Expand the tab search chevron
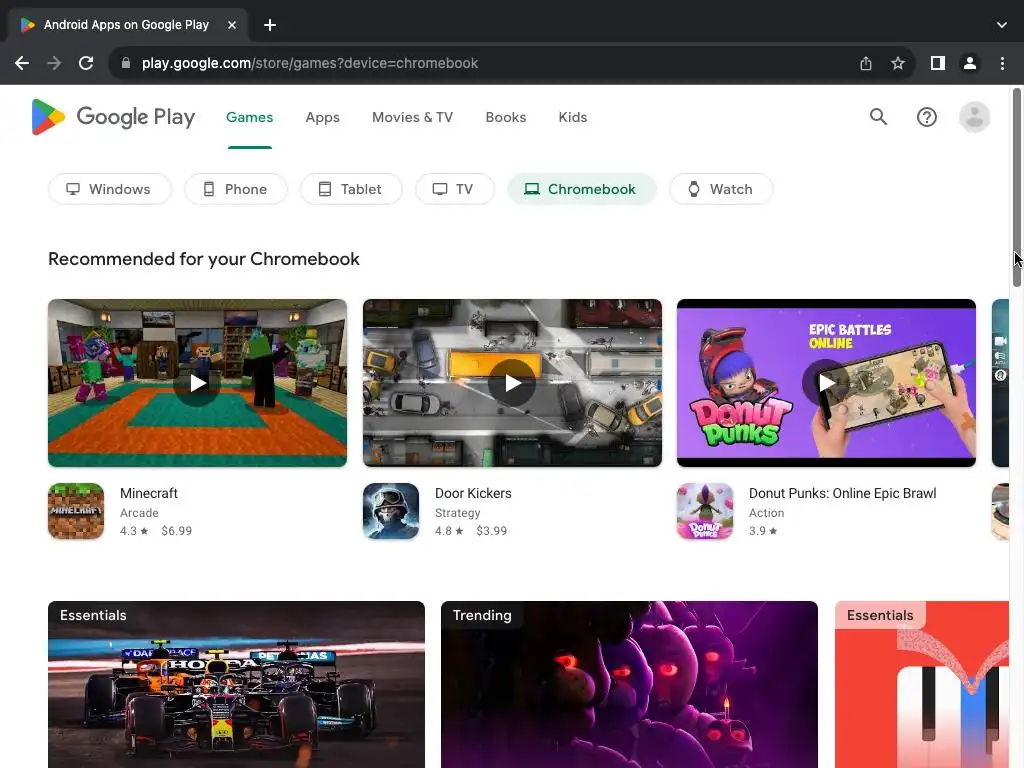 point(1002,25)
